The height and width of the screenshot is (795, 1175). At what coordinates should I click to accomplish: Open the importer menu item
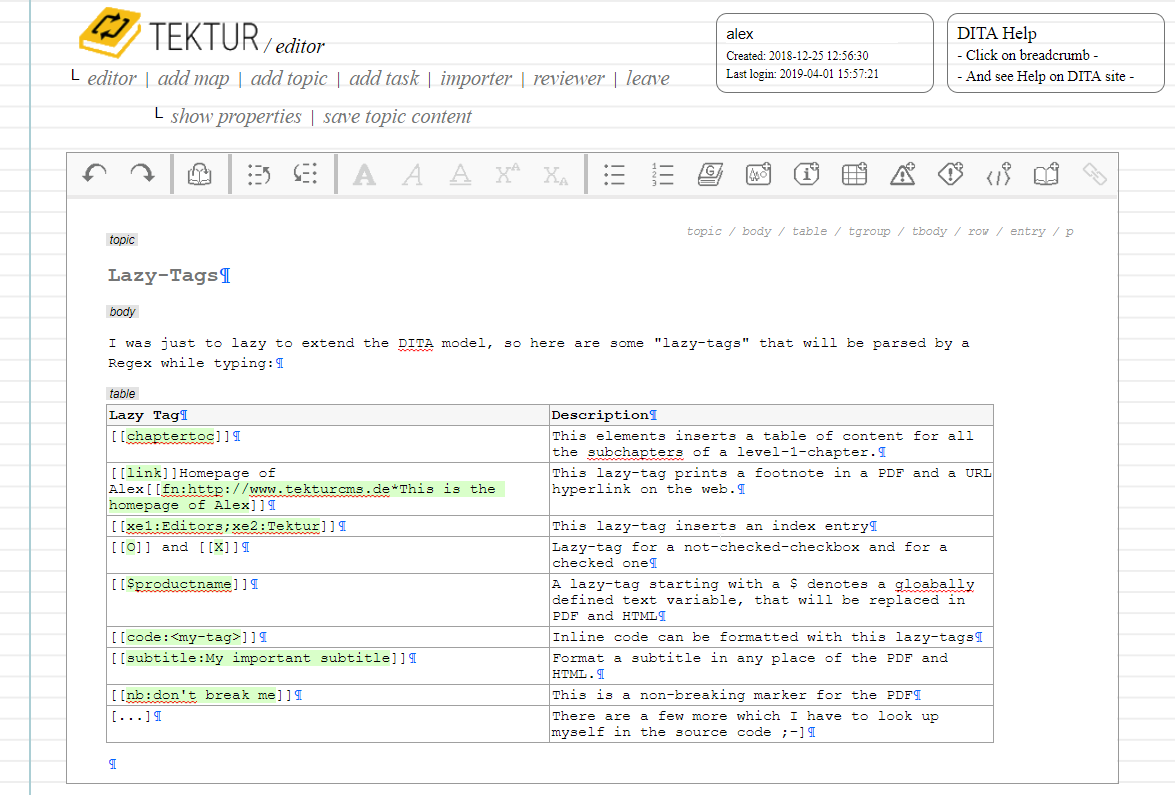(476, 79)
